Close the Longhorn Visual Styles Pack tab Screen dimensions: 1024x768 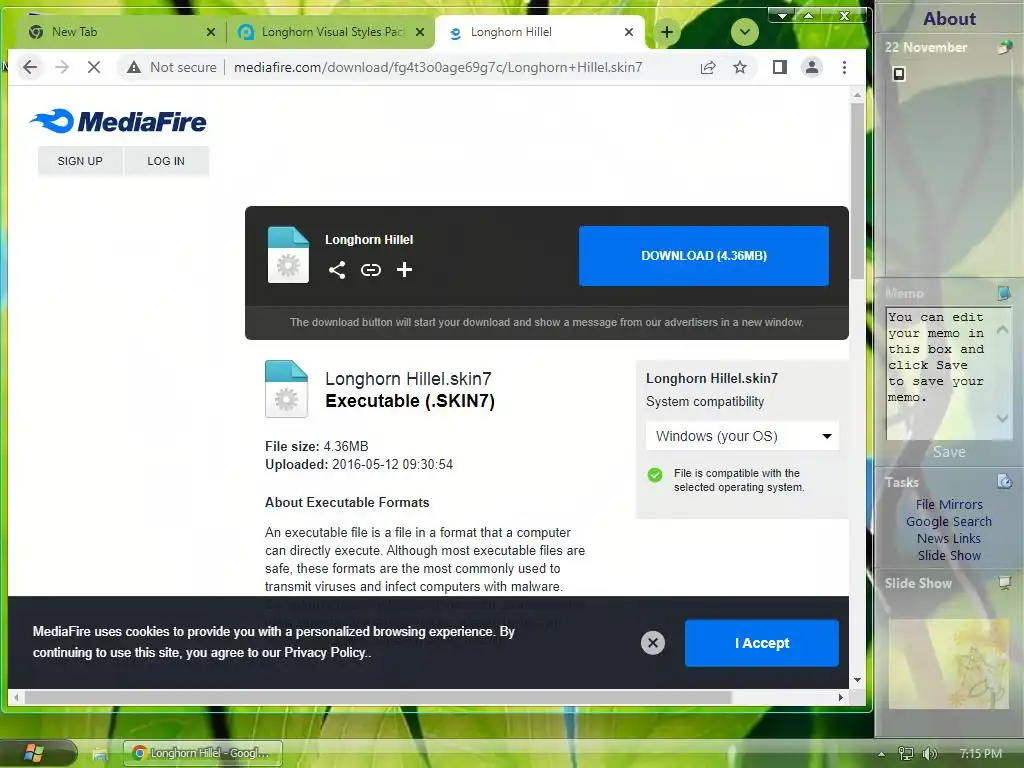click(x=420, y=32)
